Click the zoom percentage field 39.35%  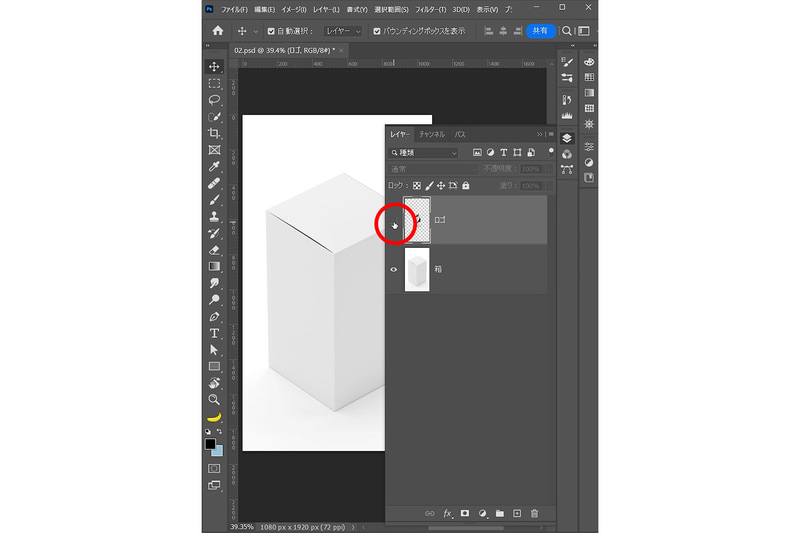[x=242, y=527]
